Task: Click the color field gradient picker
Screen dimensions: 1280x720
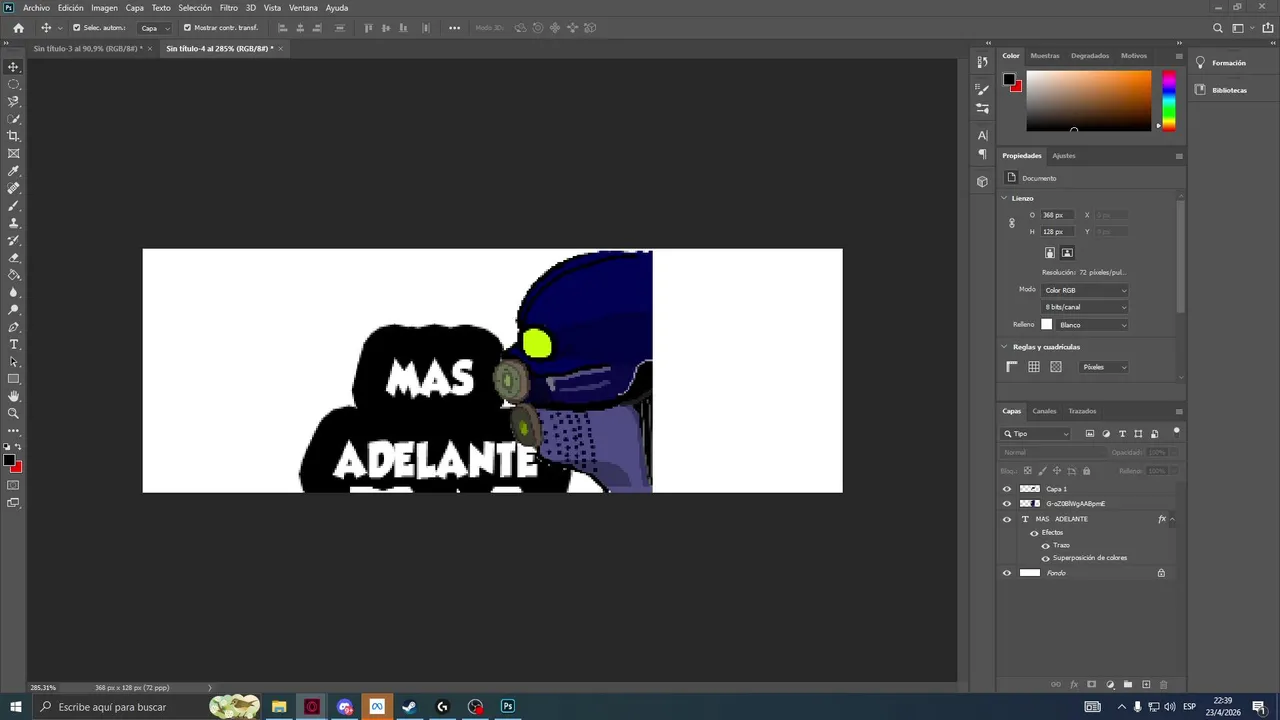Action: tap(1089, 100)
